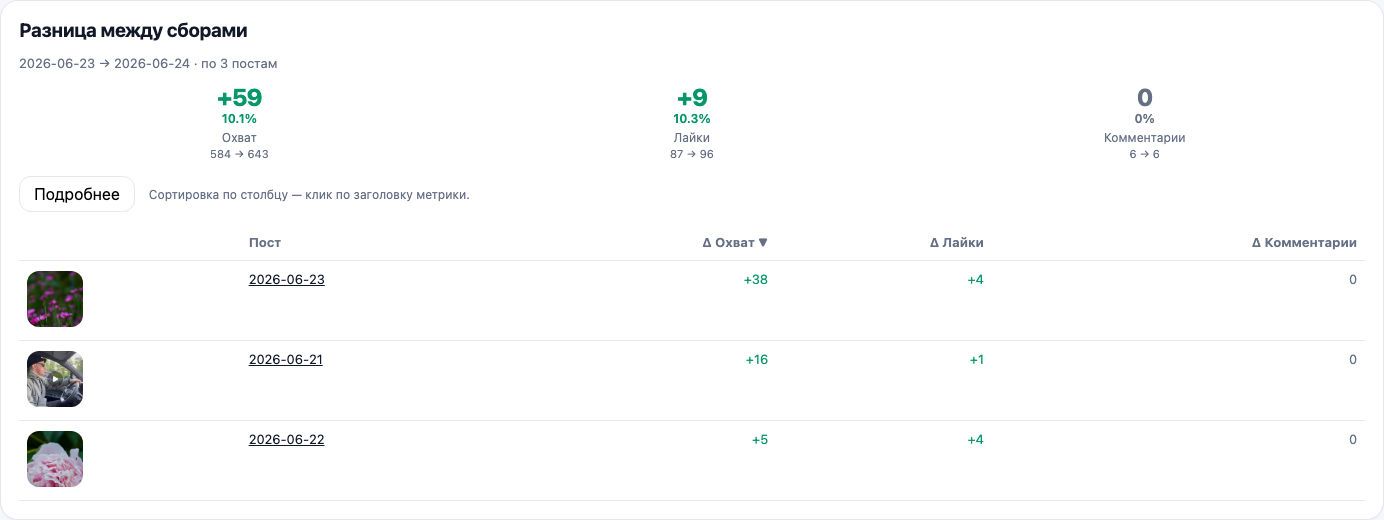Click the 584 → 643 reach range text
This screenshot has height=520, width=1384.
tap(239, 154)
